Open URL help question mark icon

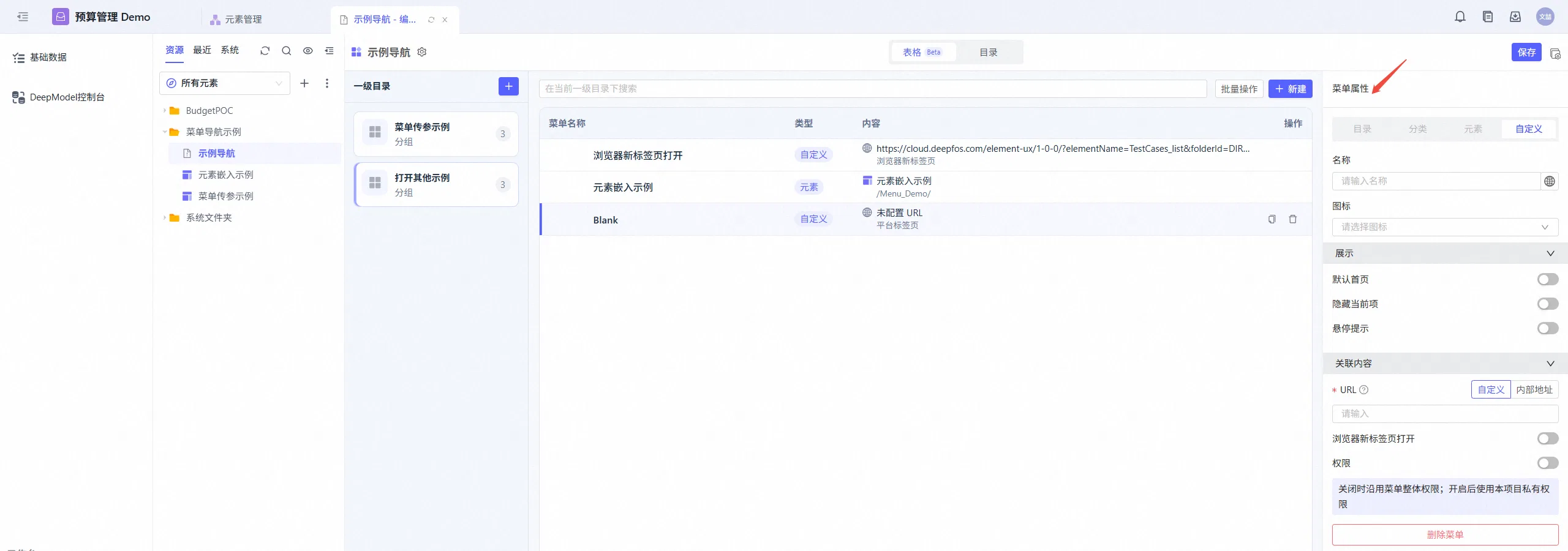(x=1364, y=390)
